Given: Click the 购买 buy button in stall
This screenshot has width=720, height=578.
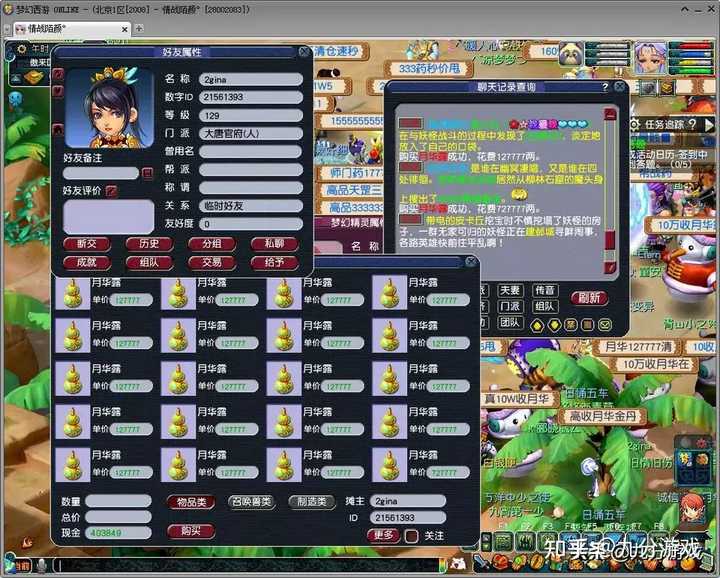Looking at the screenshot, I should 191,531.
